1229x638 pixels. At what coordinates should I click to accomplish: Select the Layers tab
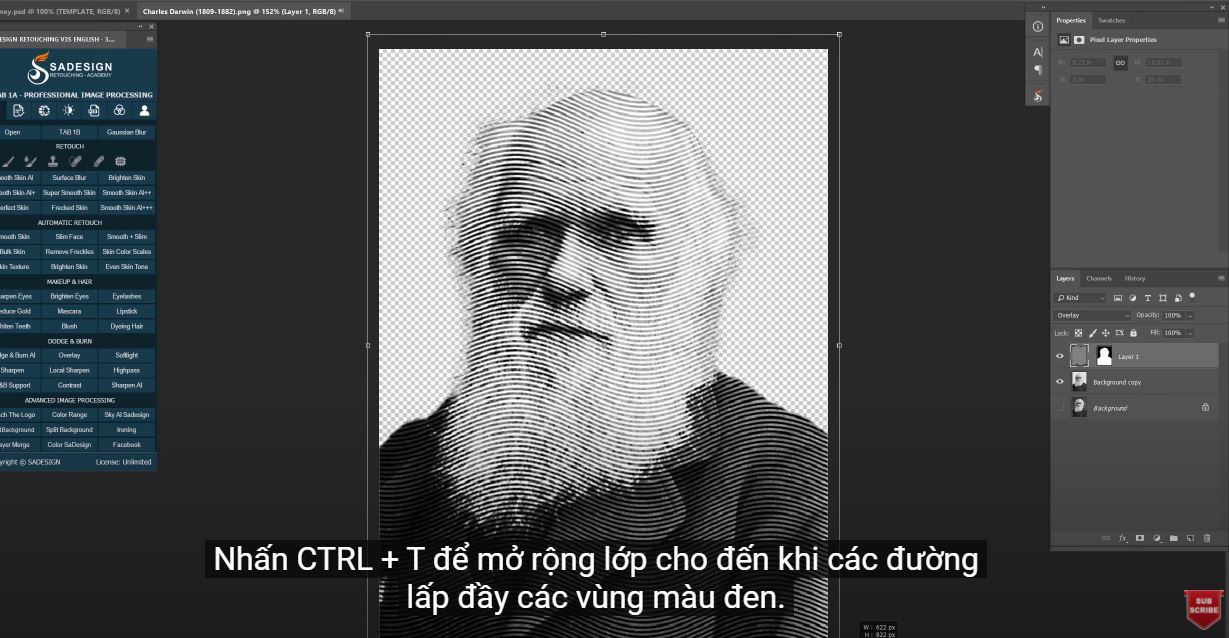[1065, 278]
